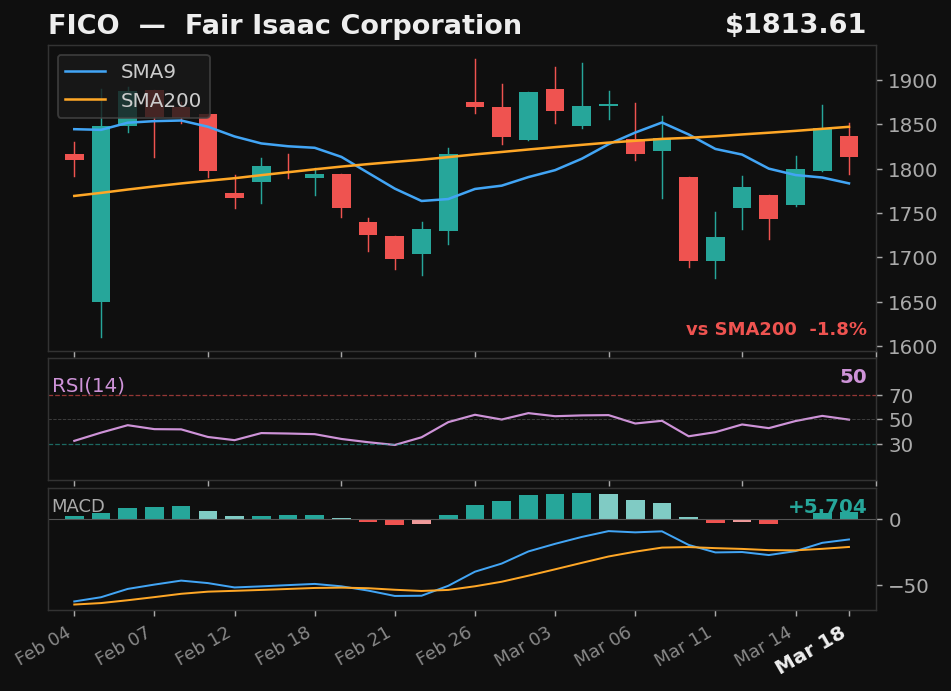Select the Feb 26 date label
Screen dimensions: 951x691
[444, 645]
